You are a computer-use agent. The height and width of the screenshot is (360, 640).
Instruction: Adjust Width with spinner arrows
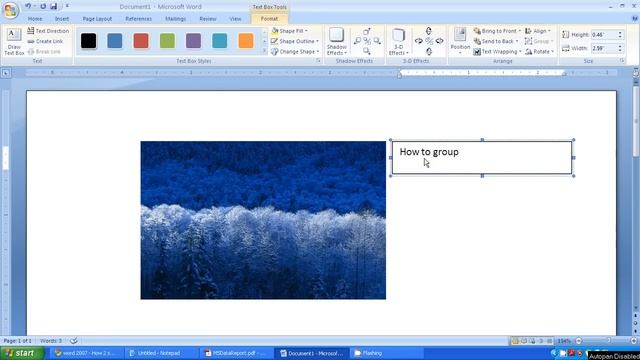point(620,48)
